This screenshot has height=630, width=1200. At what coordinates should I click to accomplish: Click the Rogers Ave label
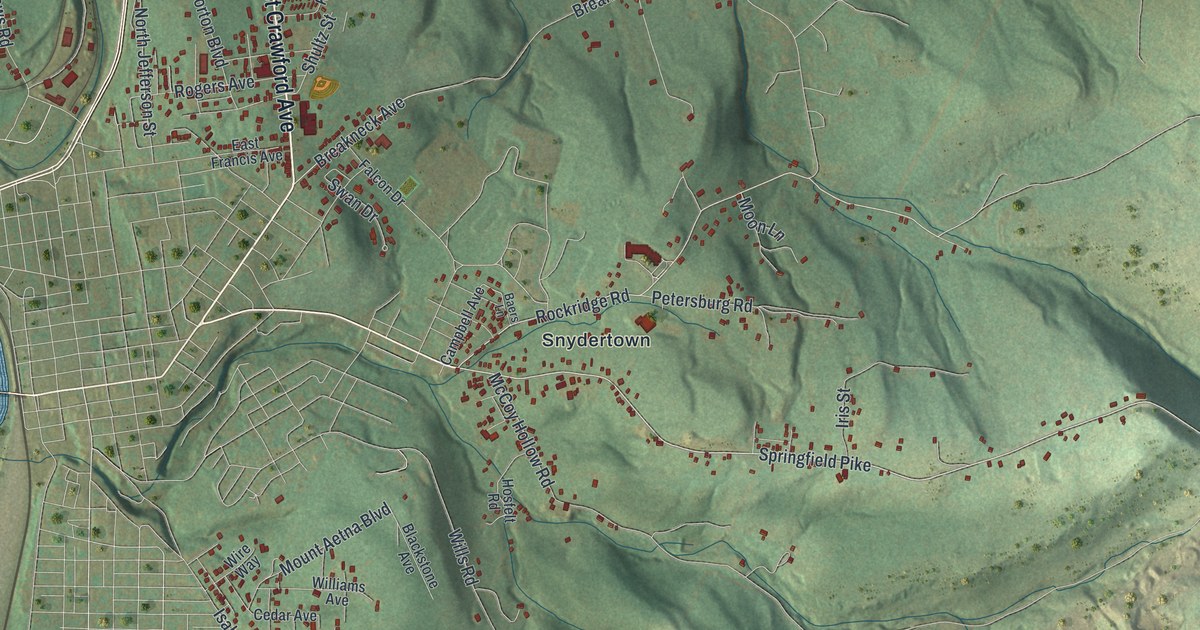[214, 88]
